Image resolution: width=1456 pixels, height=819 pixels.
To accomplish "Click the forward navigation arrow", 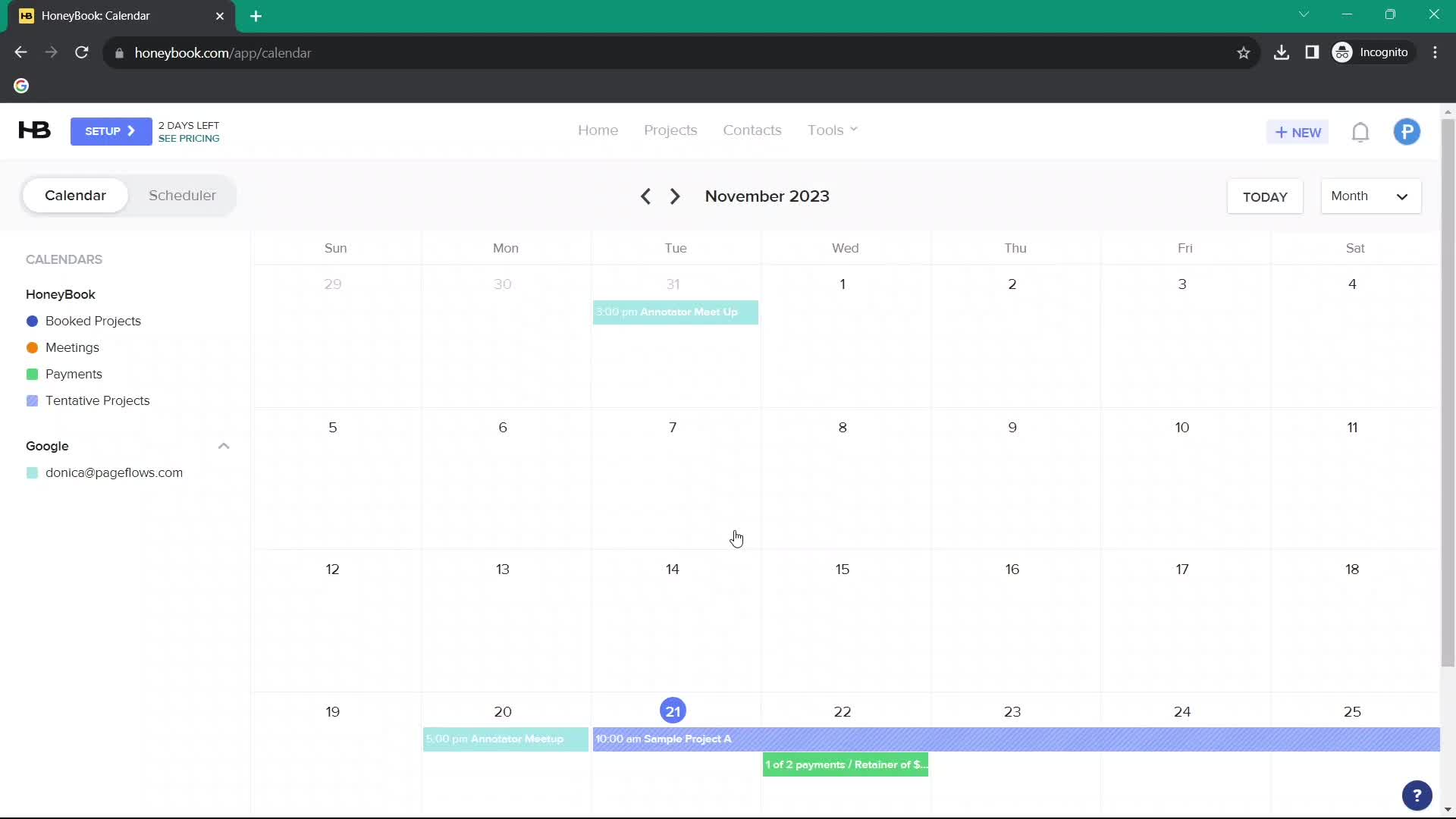I will tap(675, 196).
